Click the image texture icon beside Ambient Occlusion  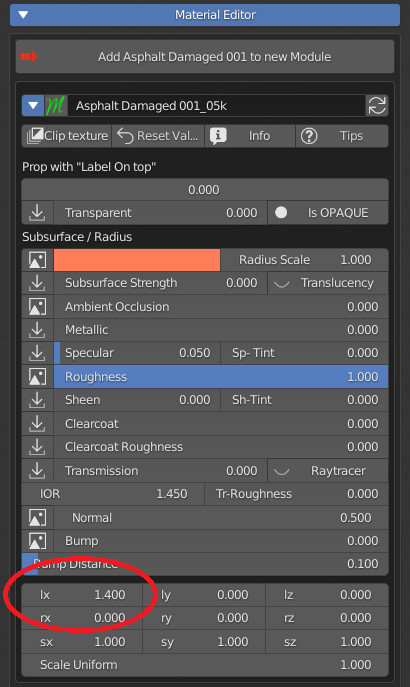click(x=37, y=307)
